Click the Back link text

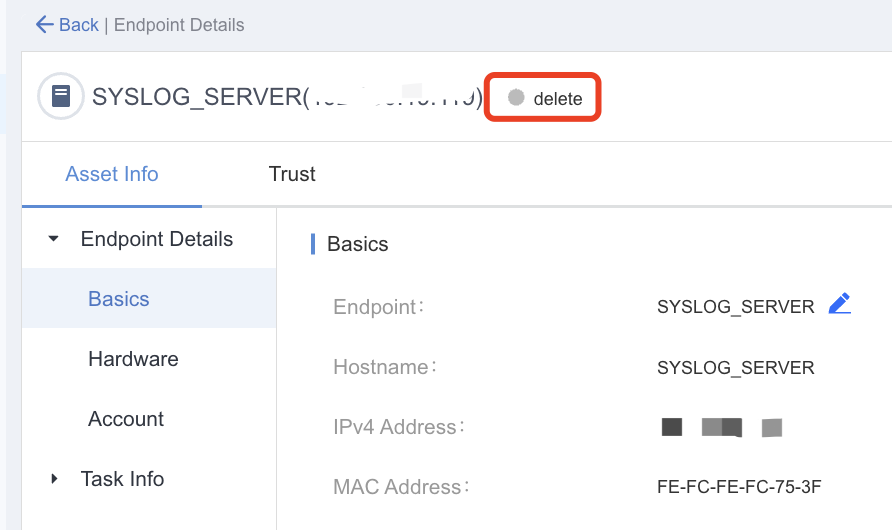(x=80, y=25)
